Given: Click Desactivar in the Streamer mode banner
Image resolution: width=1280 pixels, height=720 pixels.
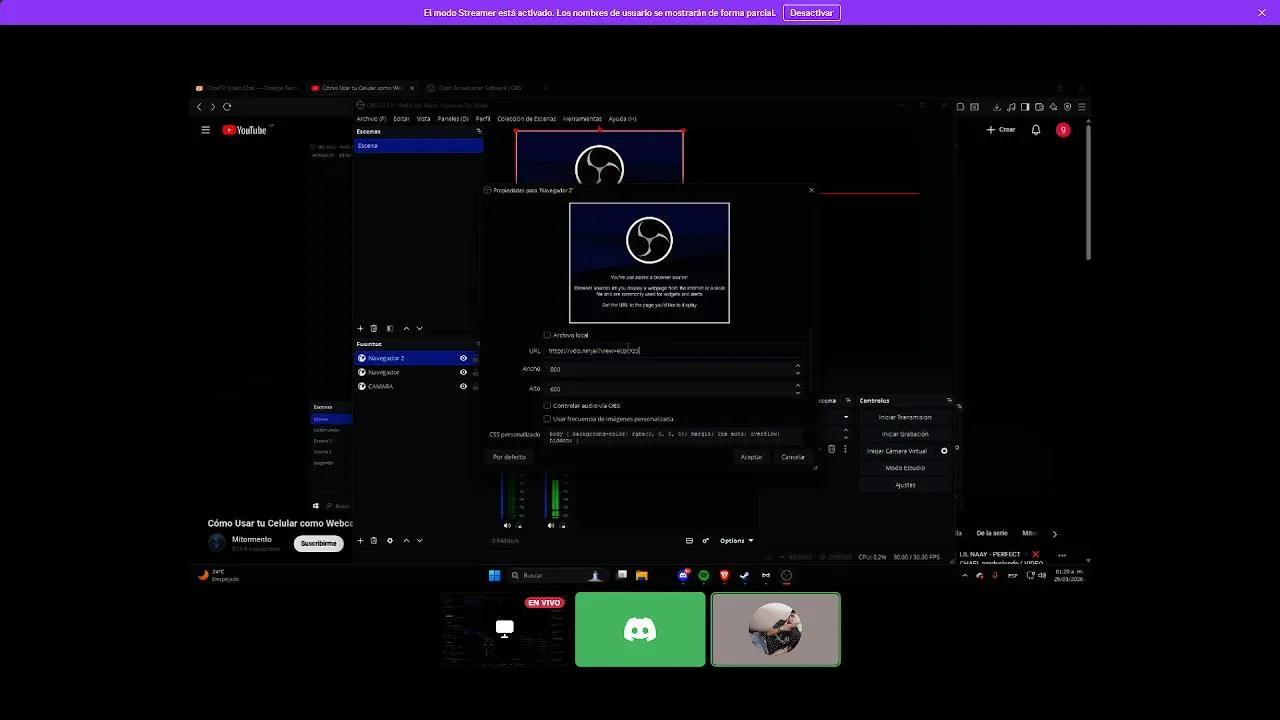Looking at the screenshot, I should point(811,12).
